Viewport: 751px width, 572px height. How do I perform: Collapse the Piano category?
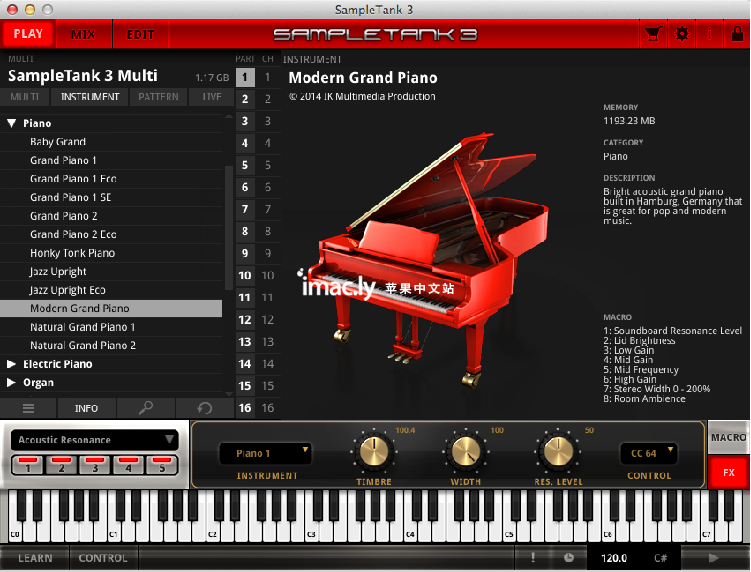coord(11,123)
